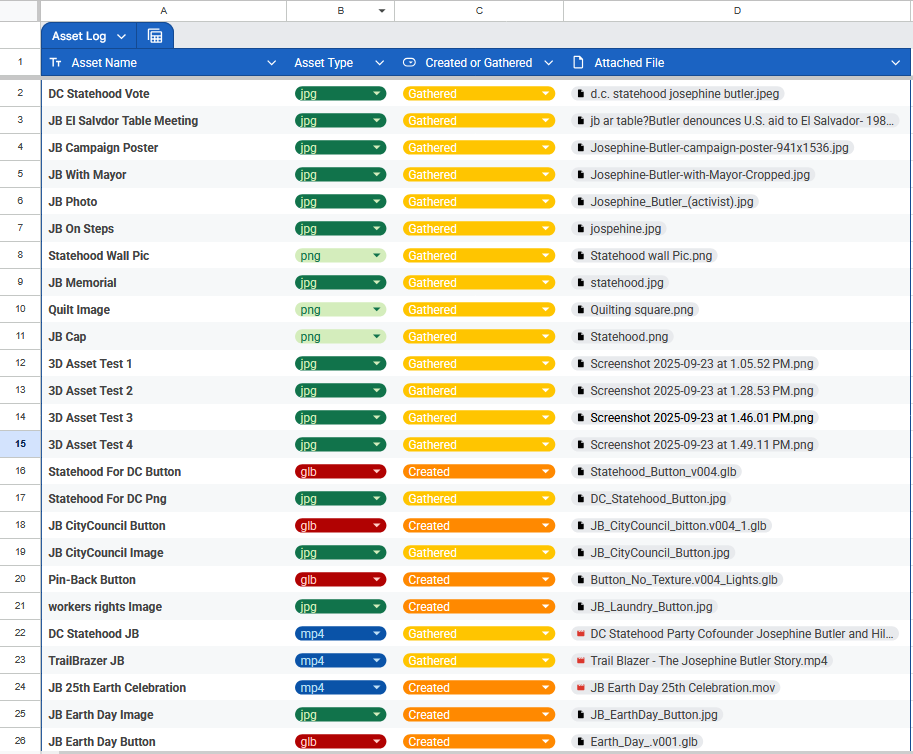913x754 pixels.
Task: Open the Attached File column options chevron
Action: click(x=895, y=63)
